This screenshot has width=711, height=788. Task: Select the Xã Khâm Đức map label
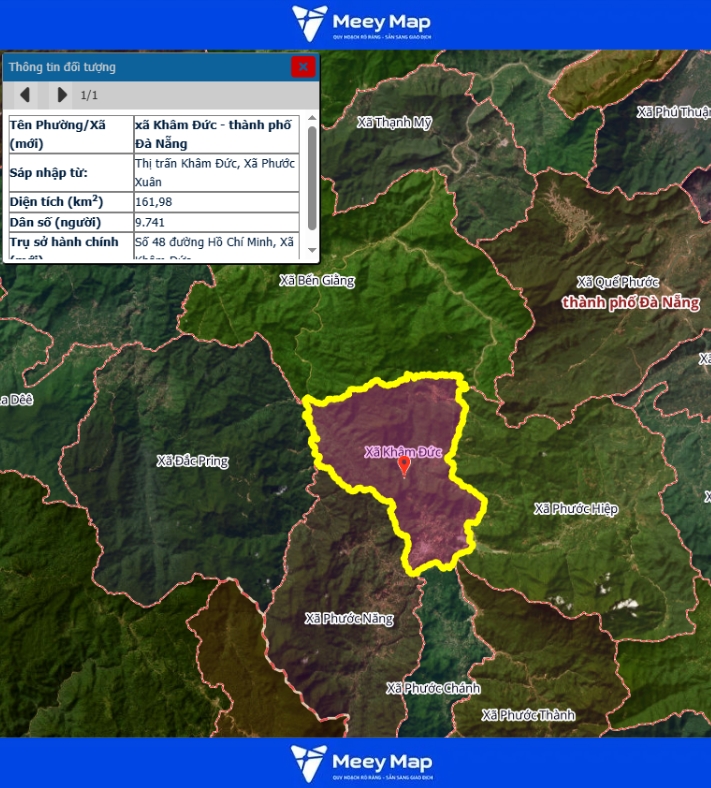coord(403,452)
